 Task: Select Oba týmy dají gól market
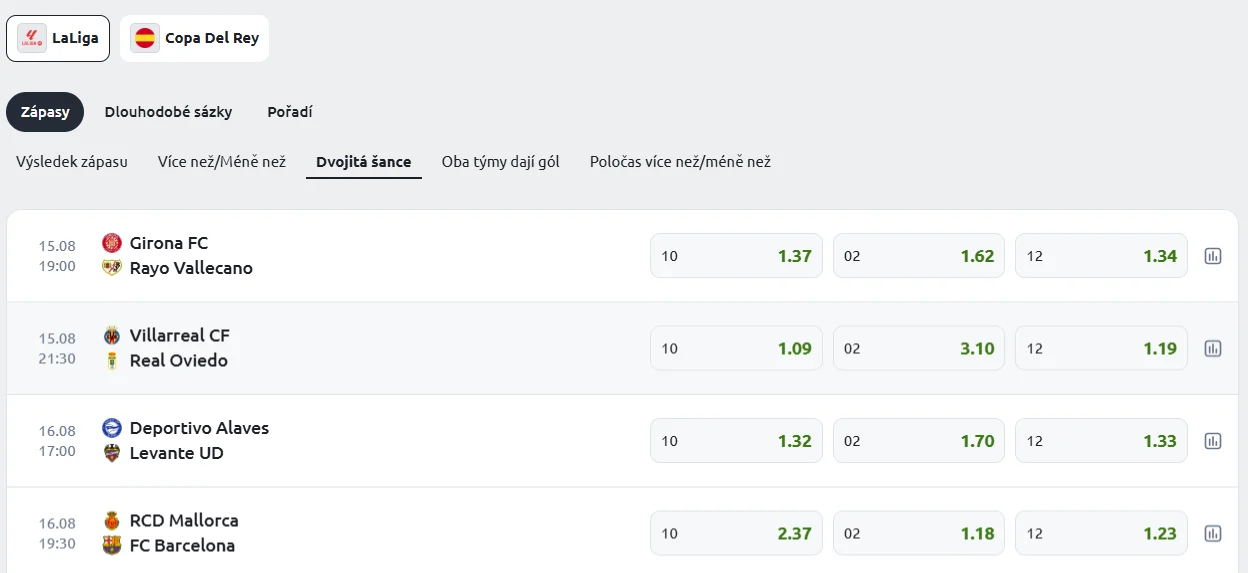[500, 162]
